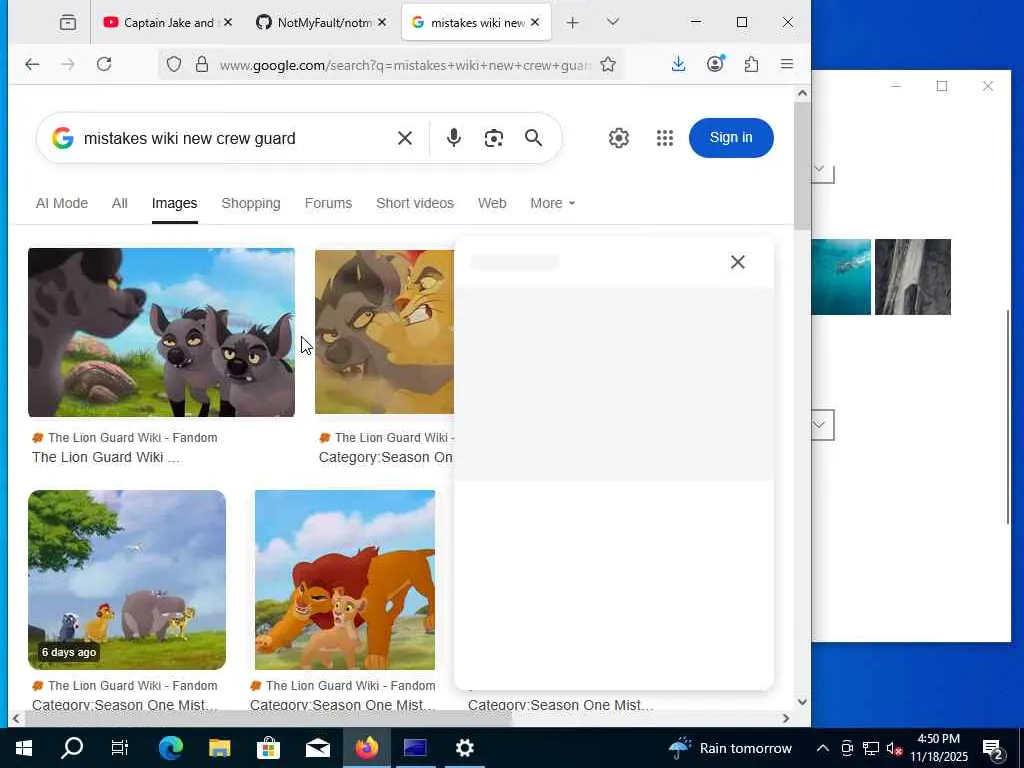Open the adult lion and cub thumbnail

(x=345, y=580)
